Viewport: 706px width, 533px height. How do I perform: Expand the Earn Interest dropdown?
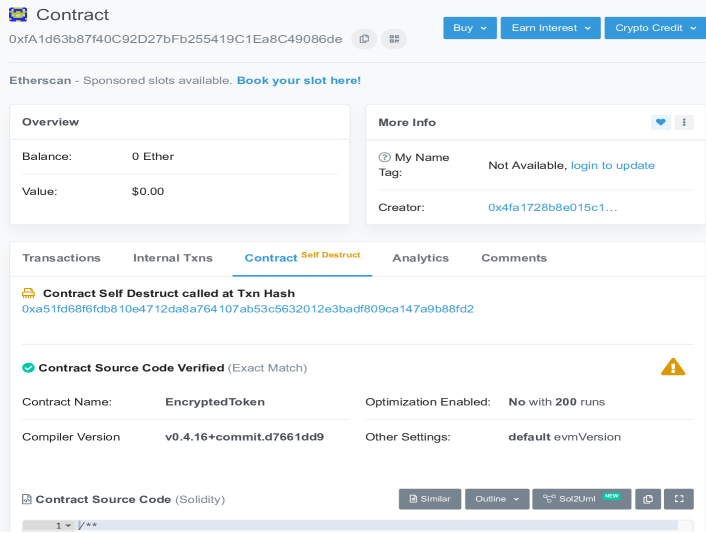[x=551, y=28]
